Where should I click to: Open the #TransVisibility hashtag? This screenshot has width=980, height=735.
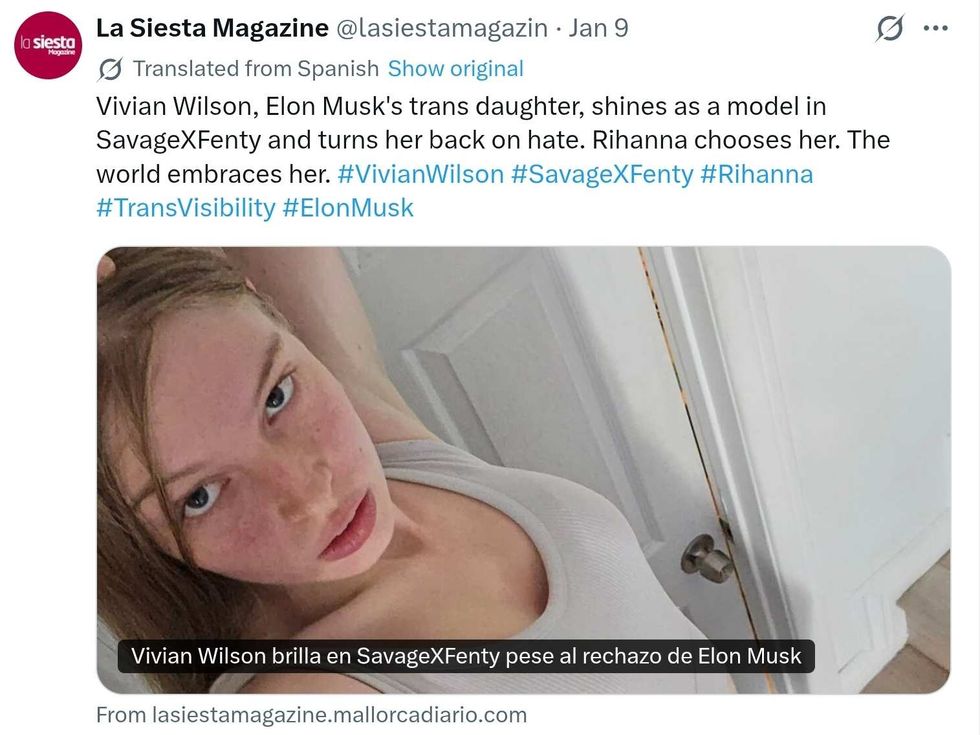(x=185, y=208)
